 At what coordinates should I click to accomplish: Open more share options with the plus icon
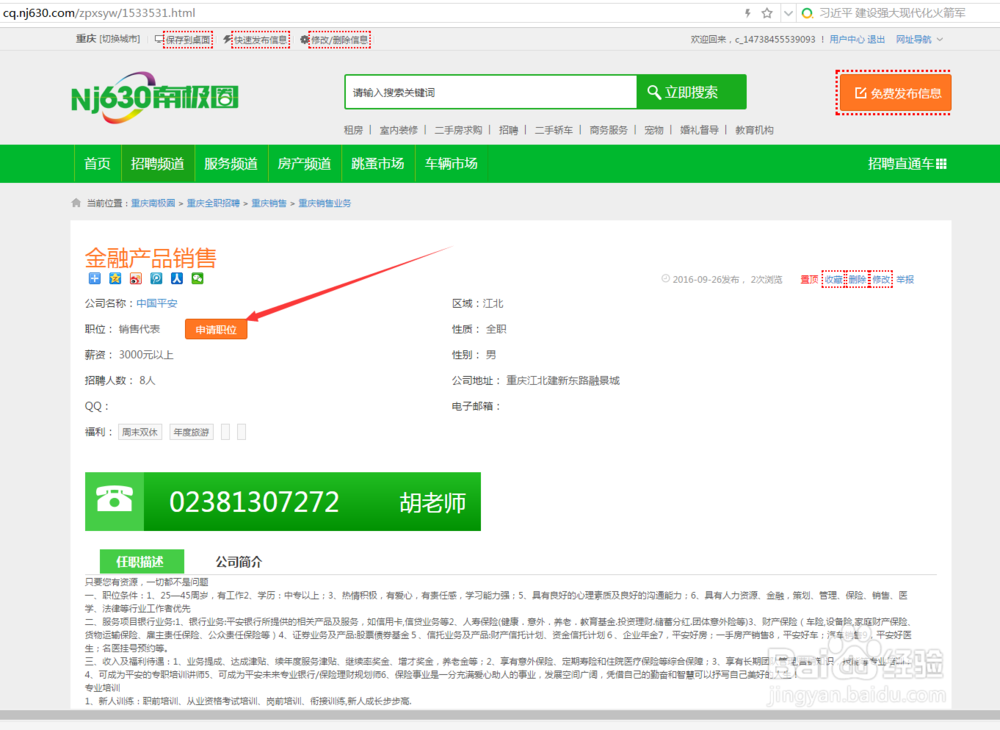[x=94, y=278]
